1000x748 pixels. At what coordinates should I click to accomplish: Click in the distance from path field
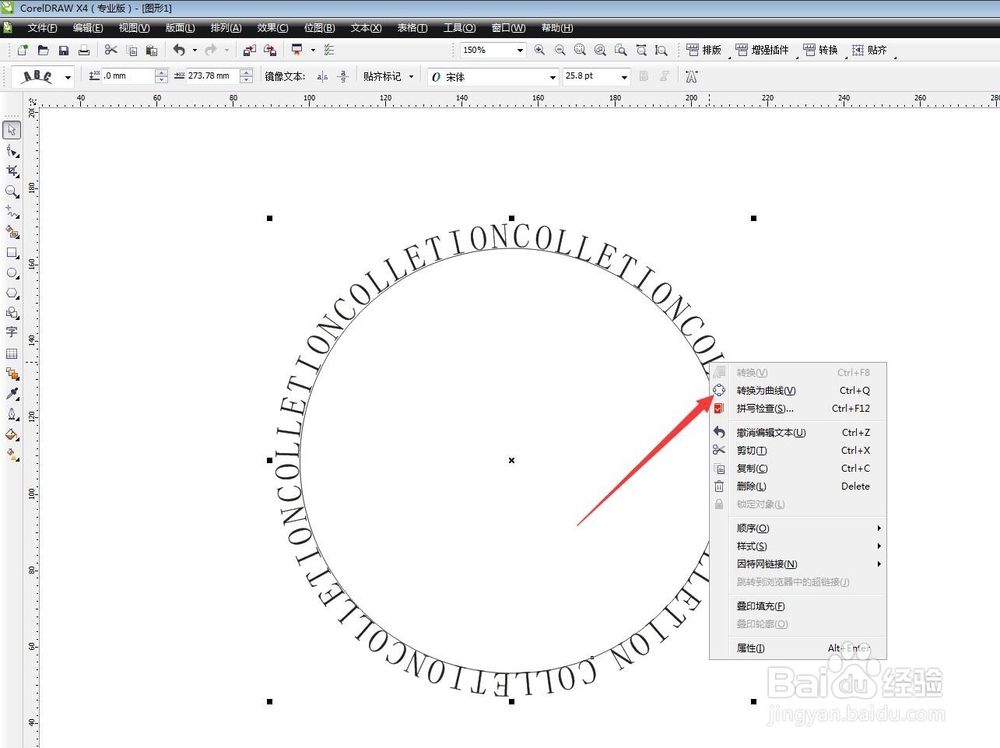[x=128, y=76]
